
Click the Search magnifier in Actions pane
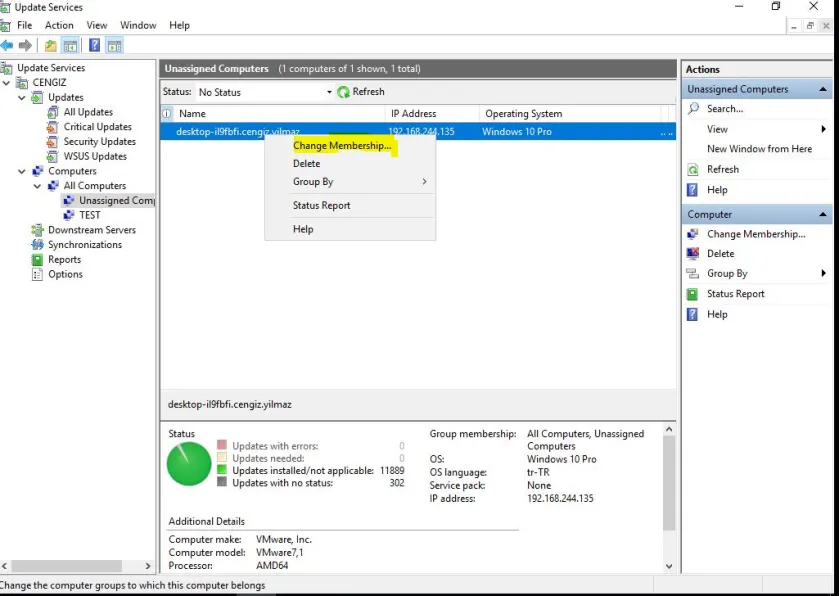pyautogui.click(x=693, y=109)
